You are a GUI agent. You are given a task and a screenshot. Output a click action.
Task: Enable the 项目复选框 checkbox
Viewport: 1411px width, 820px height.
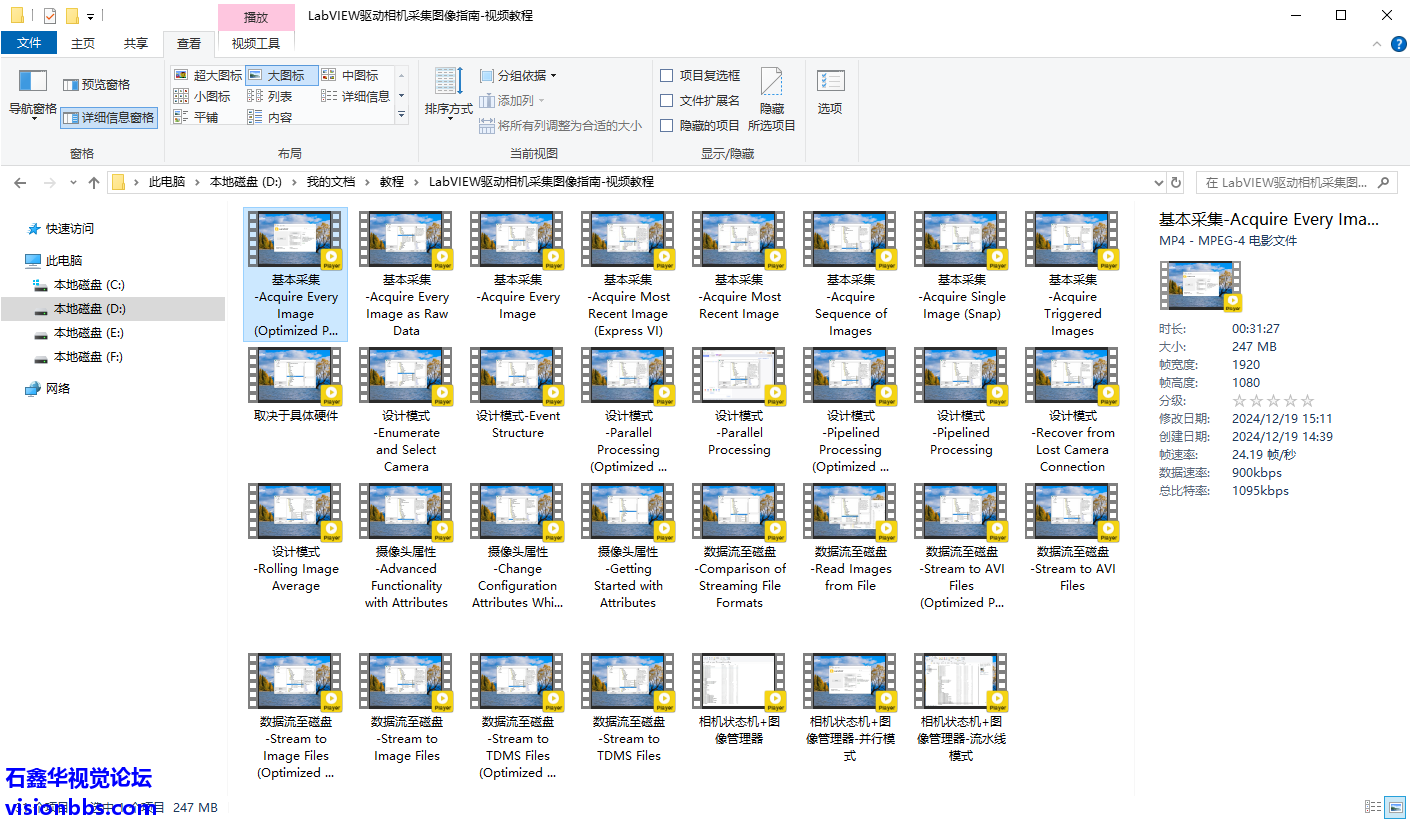point(667,75)
